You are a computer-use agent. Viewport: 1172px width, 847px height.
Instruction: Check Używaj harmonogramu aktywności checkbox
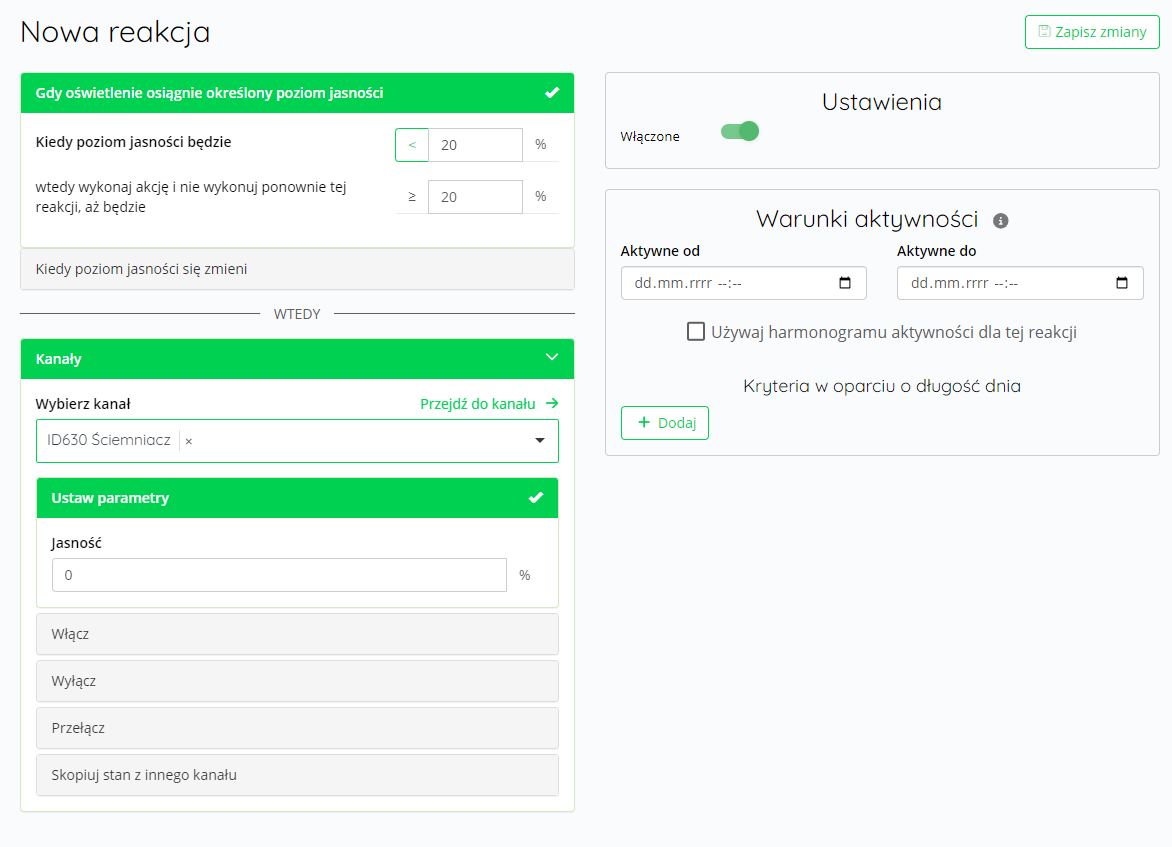(x=696, y=331)
